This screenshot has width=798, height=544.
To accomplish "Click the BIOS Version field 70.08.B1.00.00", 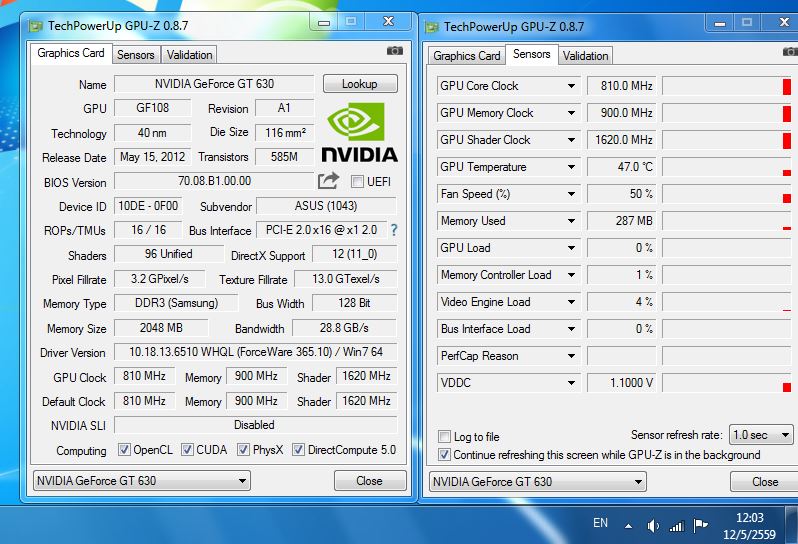I will (x=214, y=181).
